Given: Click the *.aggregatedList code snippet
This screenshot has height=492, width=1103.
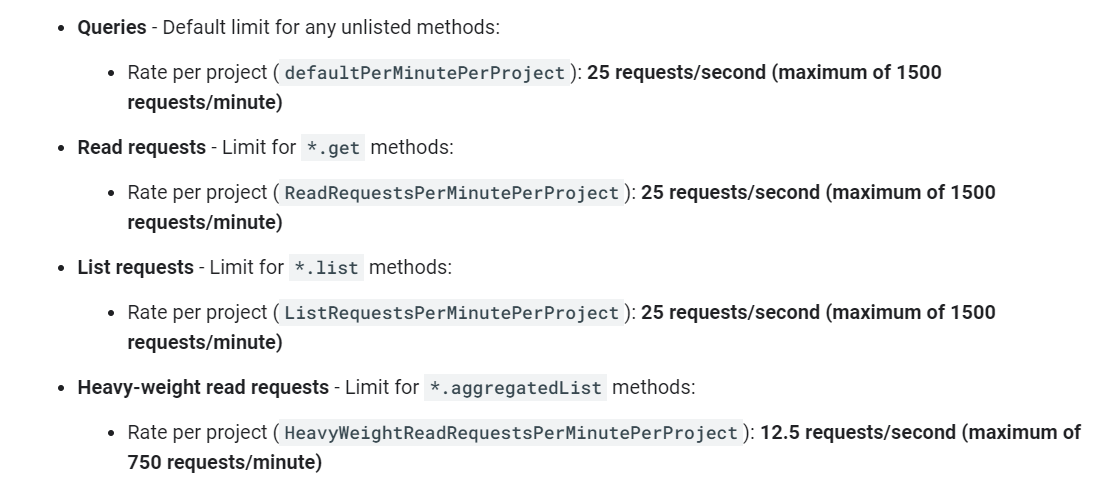Looking at the screenshot, I should pos(516,388).
